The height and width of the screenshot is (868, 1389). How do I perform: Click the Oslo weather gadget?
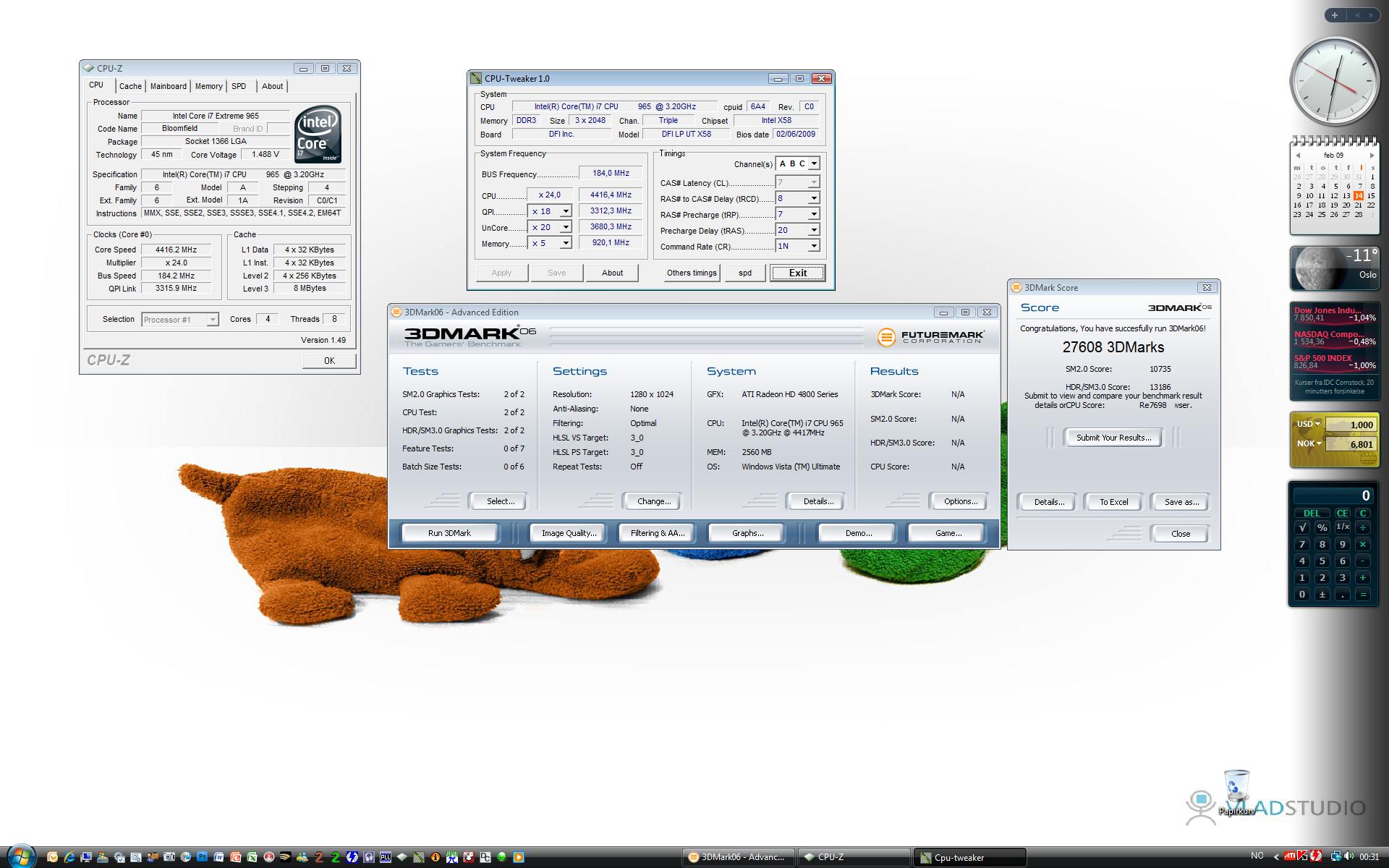click(1334, 268)
